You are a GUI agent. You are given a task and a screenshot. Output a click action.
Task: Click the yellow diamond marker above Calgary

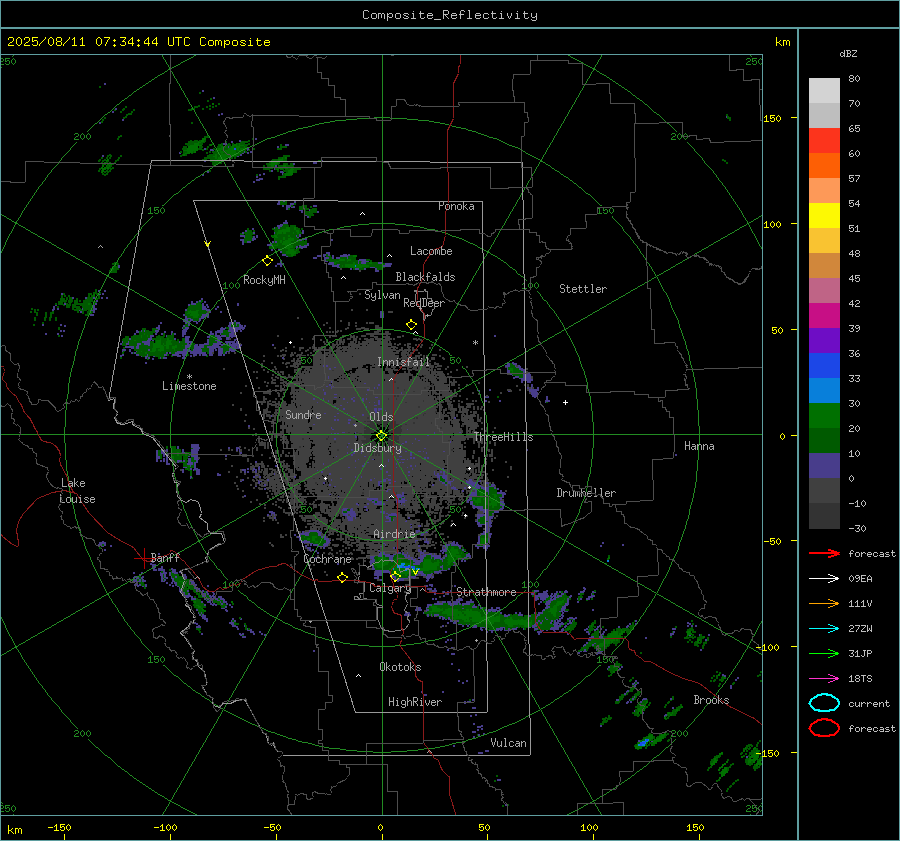395,576
